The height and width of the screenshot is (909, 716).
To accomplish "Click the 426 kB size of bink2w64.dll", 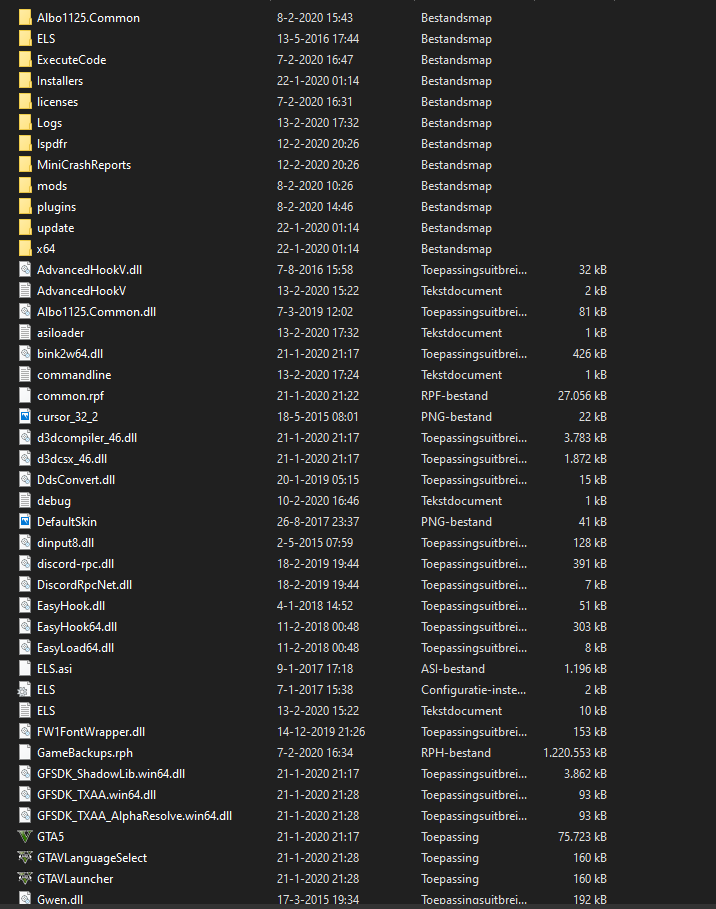I will click(590, 354).
